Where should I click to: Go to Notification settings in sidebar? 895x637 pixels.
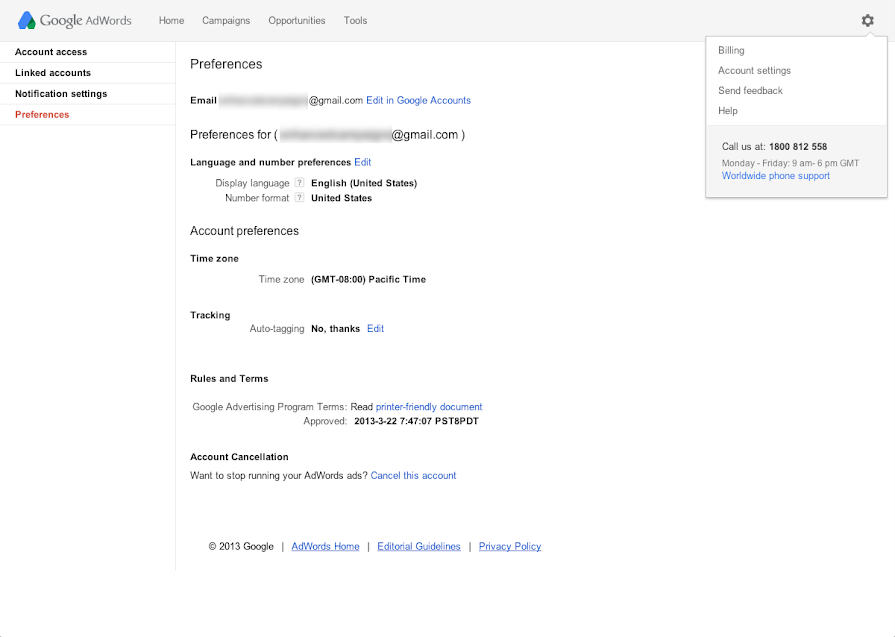point(61,94)
